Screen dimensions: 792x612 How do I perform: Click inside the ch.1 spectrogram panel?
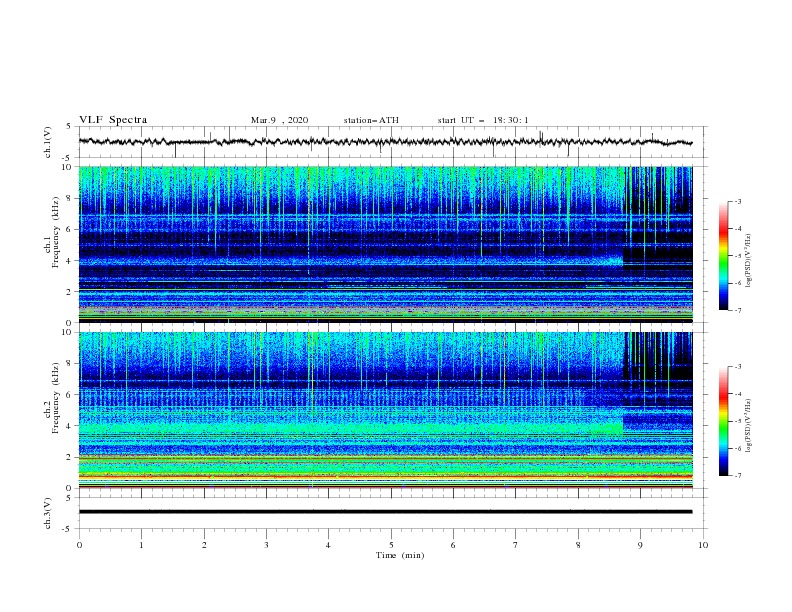385,244
